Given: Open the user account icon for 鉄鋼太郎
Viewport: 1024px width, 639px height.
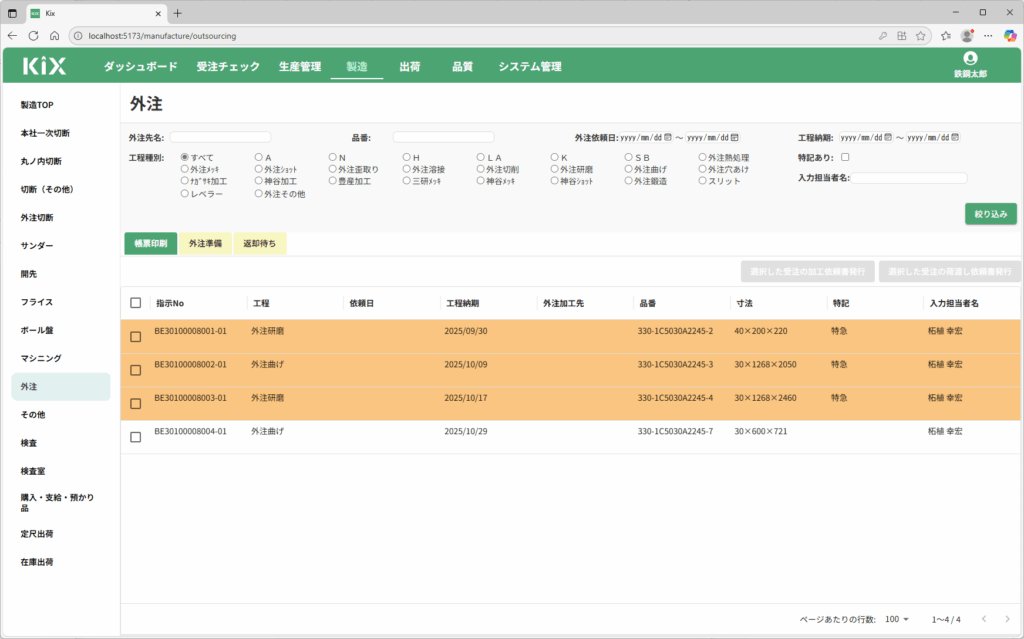Looking at the screenshot, I should tap(969, 60).
